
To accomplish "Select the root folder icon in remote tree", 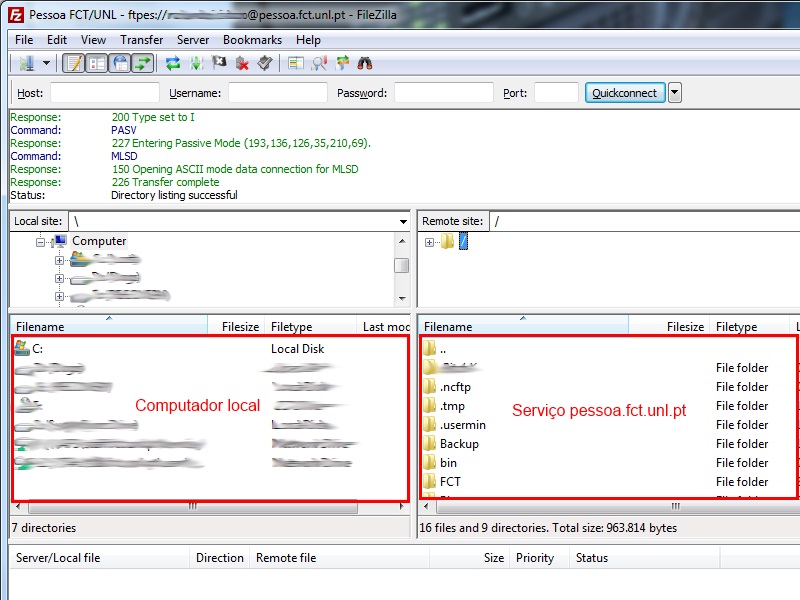I will (447, 241).
